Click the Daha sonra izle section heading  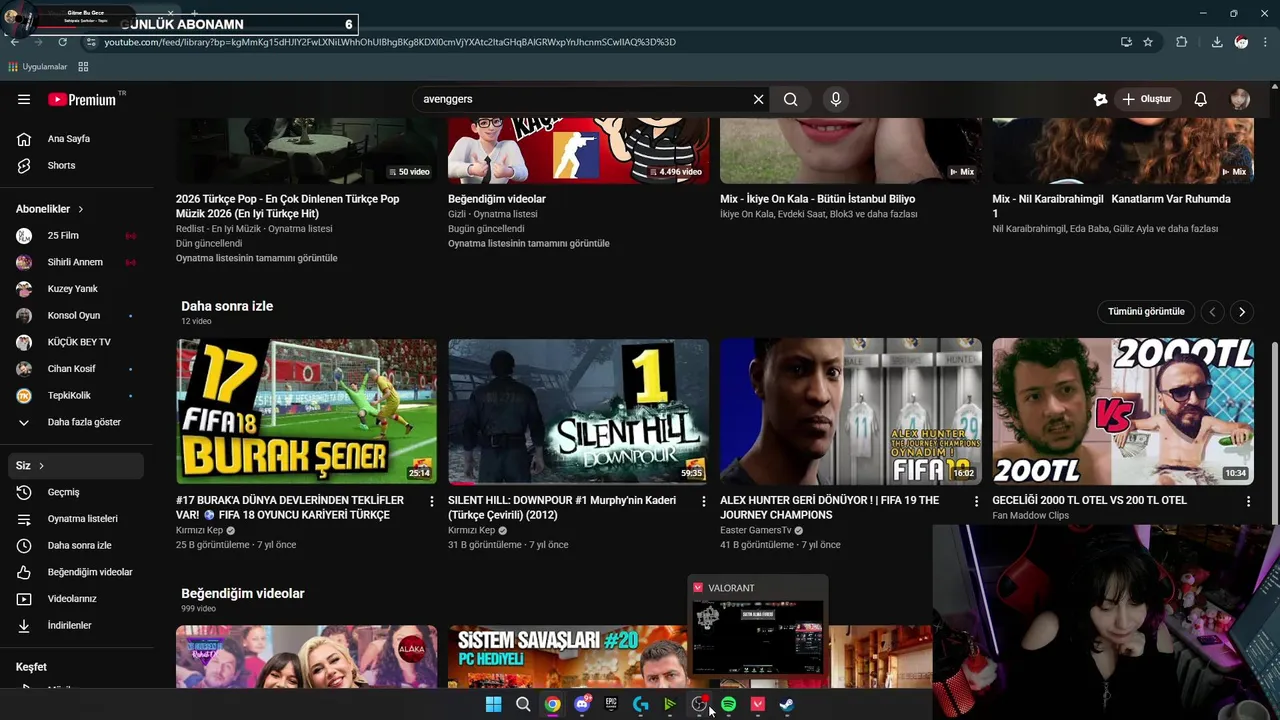pos(227,306)
